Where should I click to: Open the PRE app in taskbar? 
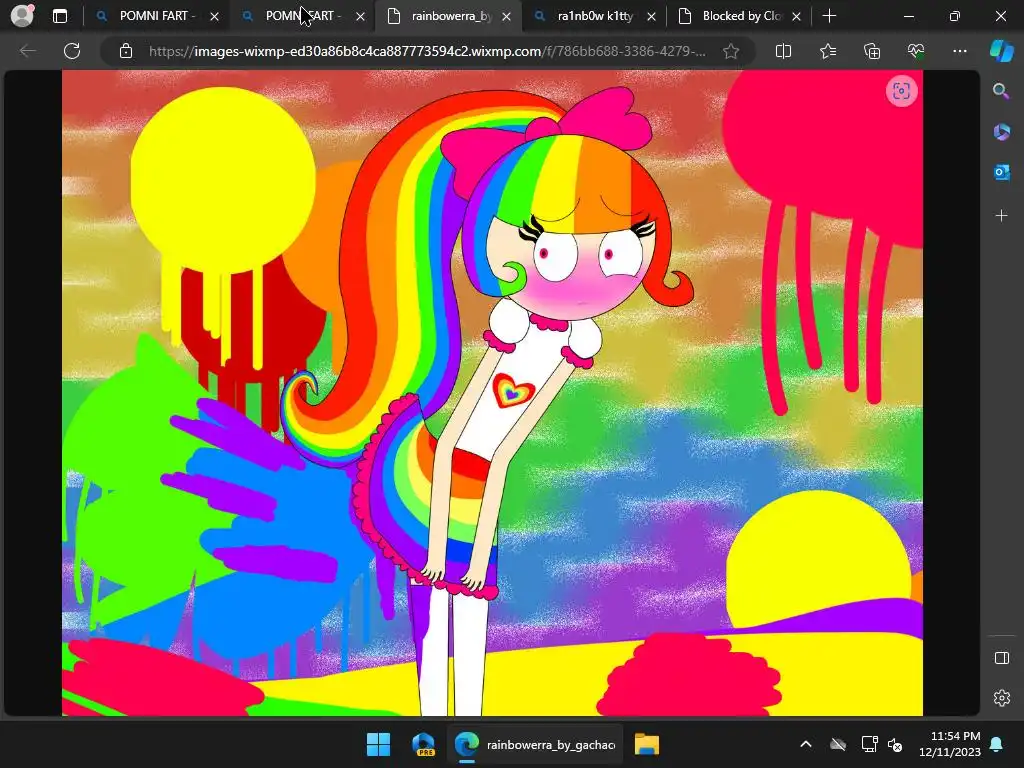coord(423,744)
